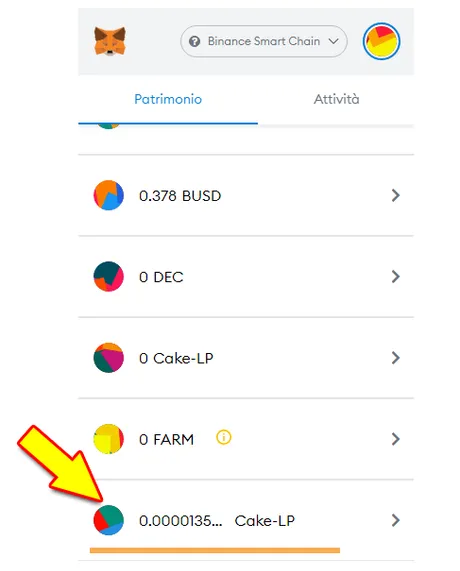Open the 0.378 BUSD balance entry
Viewport: 460px width, 571px height.
pyautogui.click(x=246, y=196)
